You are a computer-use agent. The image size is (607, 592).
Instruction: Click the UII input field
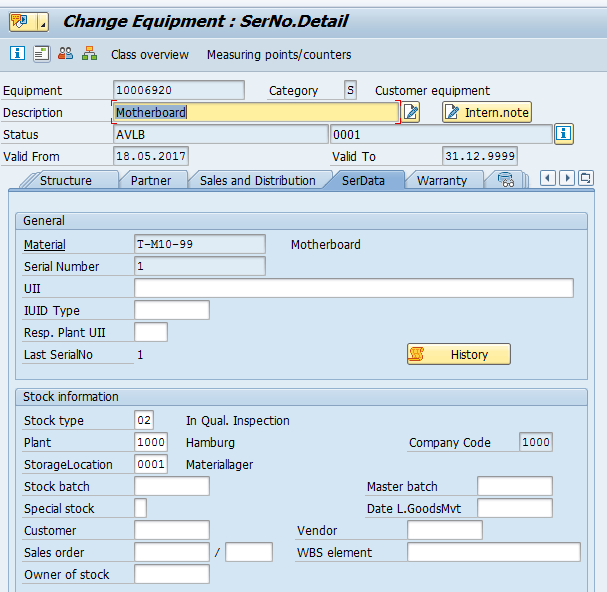click(354, 288)
